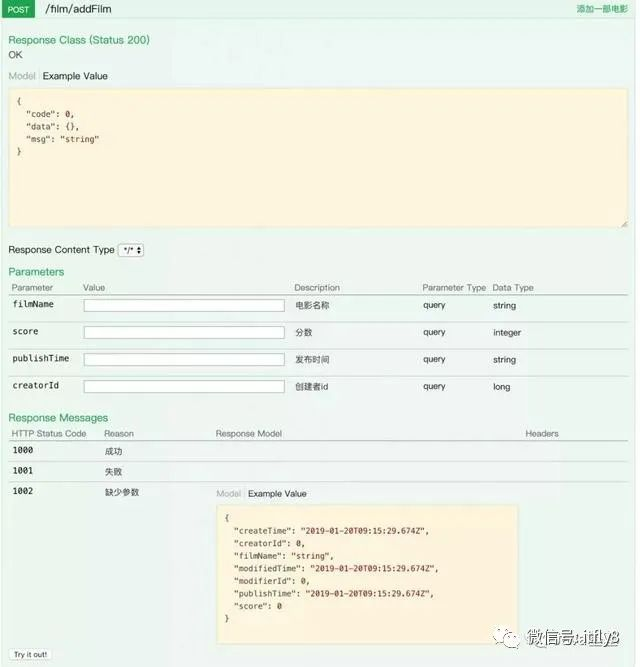Select the Response Class Example Value tab
The height and width of the screenshot is (667, 640).
point(75,76)
